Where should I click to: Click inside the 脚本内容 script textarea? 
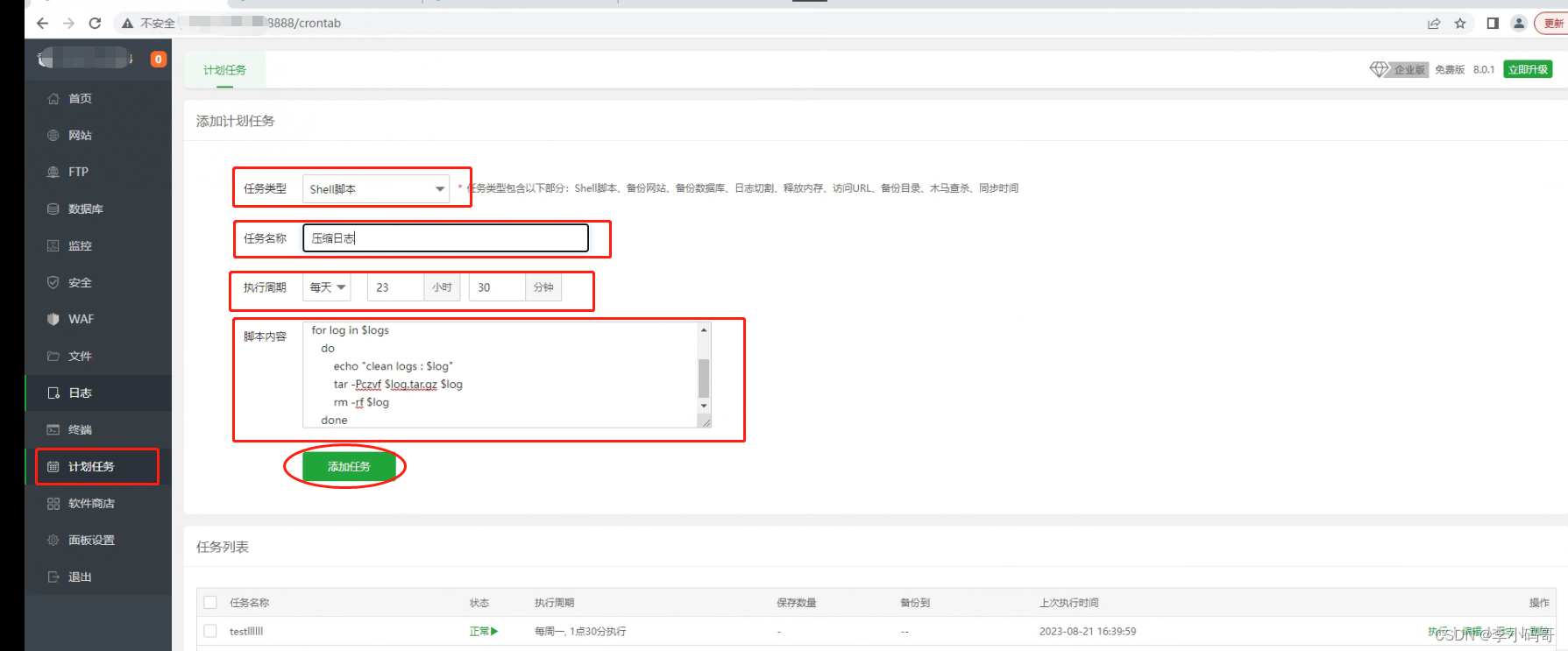(x=500, y=375)
